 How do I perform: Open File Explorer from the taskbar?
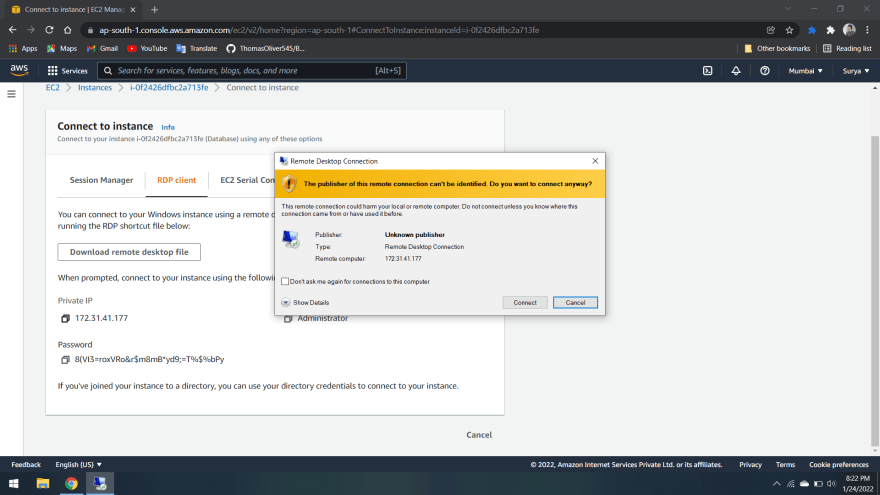click(x=43, y=483)
